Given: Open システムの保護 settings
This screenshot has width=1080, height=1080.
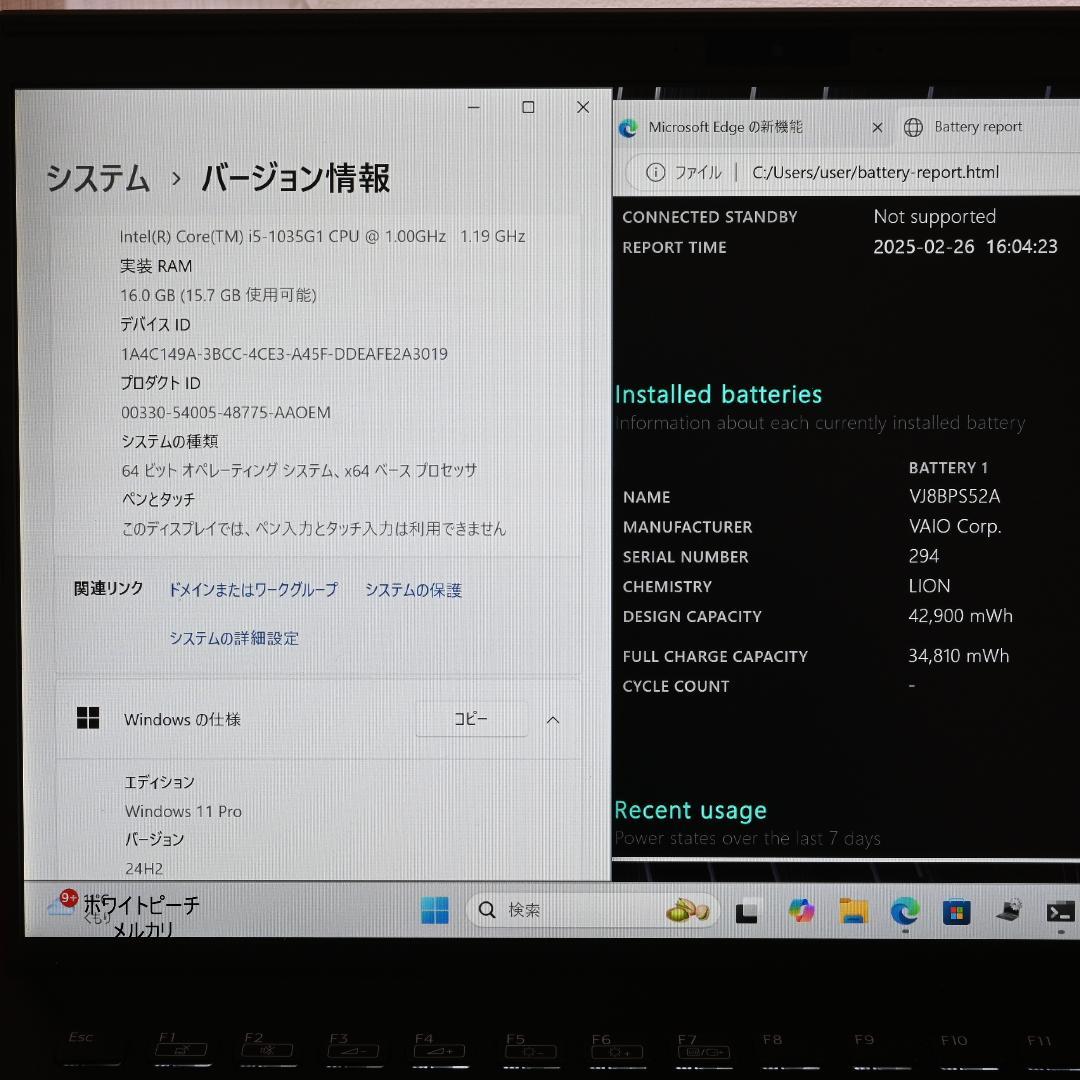Looking at the screenshot, I should click(x=413, y=590).
